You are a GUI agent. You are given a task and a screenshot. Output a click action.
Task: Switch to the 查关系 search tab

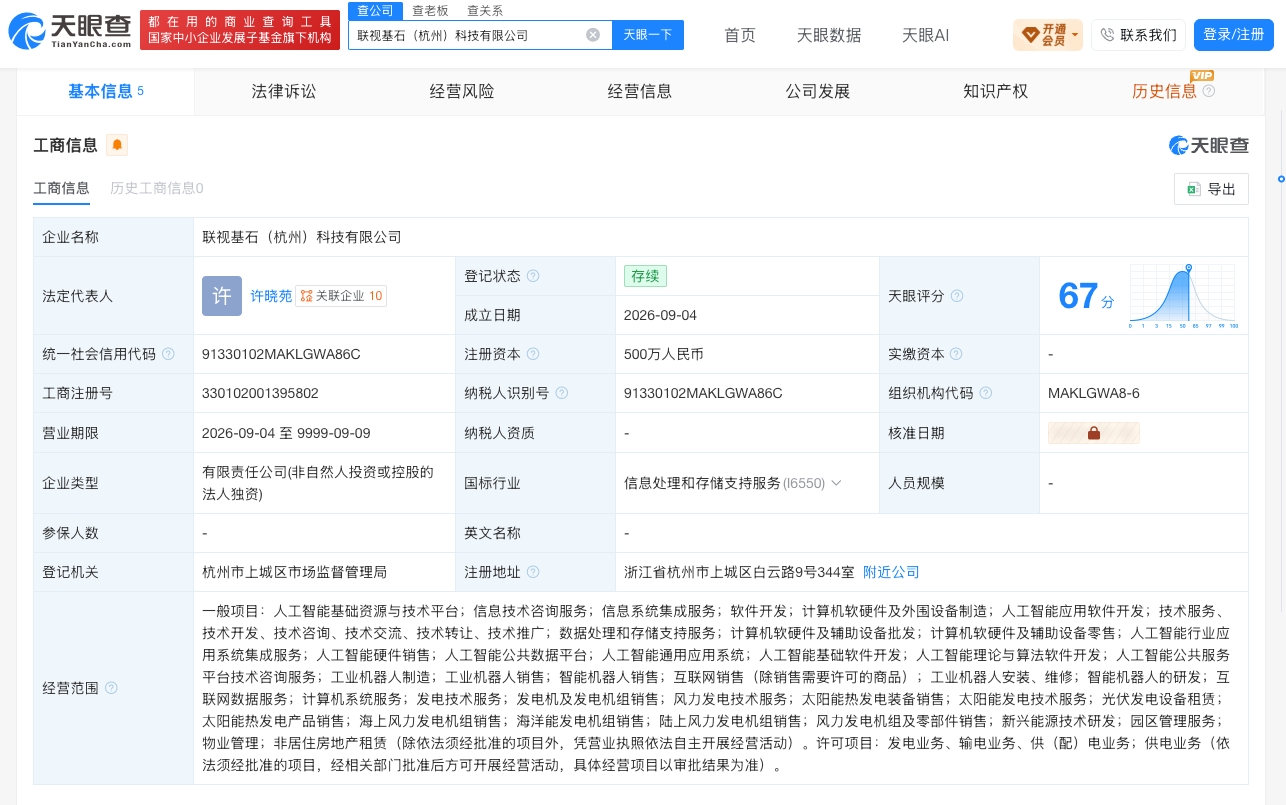(485, 10)
